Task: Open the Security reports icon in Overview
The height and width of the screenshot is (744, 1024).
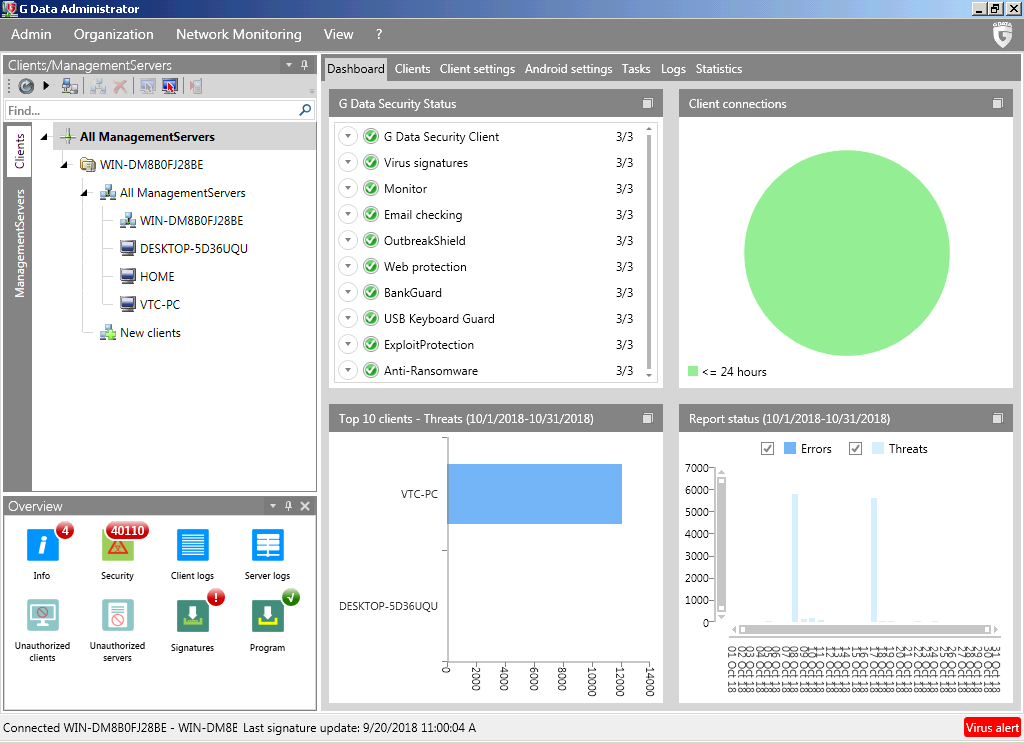Action: (117, 547)
